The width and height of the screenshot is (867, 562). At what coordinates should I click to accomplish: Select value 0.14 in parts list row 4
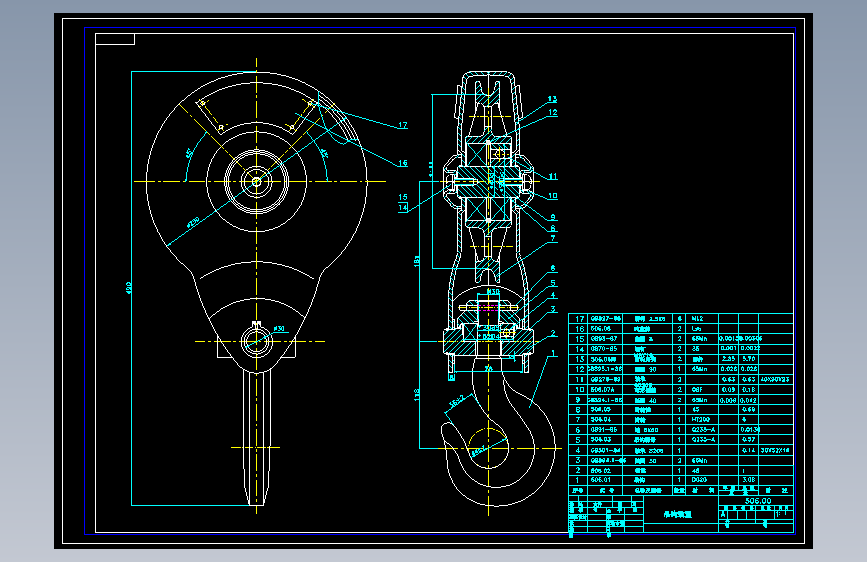[748, 450]
